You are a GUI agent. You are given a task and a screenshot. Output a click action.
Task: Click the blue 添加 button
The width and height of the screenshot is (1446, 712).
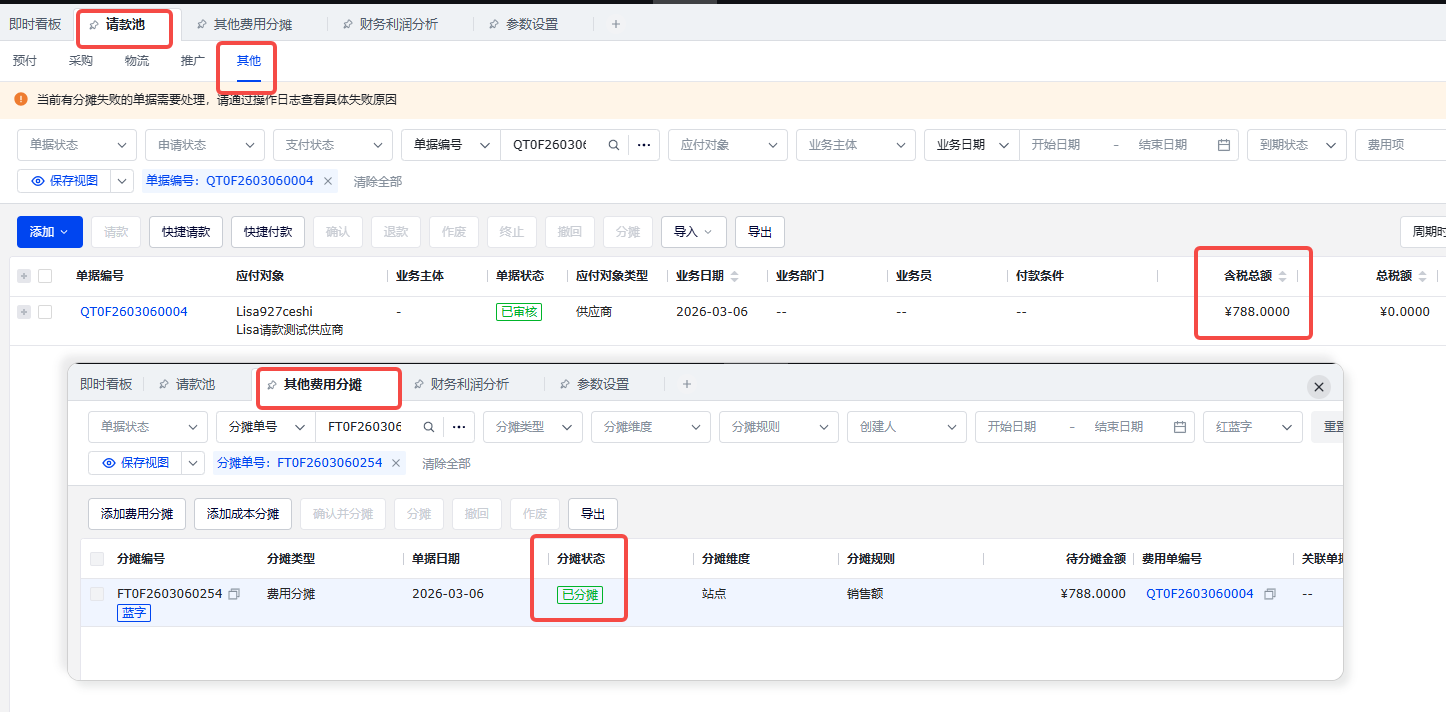49,232
